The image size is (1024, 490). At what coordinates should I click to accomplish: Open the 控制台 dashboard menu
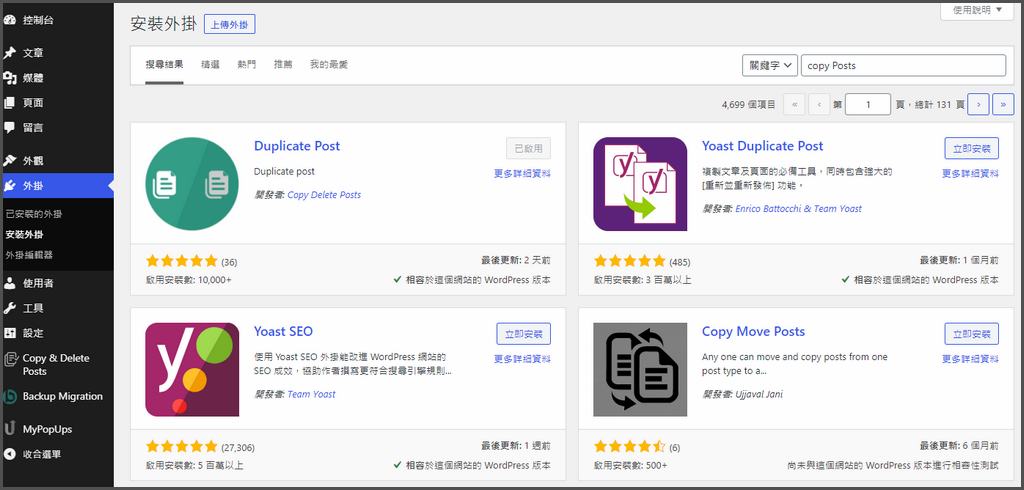click(x=39, y=19)
